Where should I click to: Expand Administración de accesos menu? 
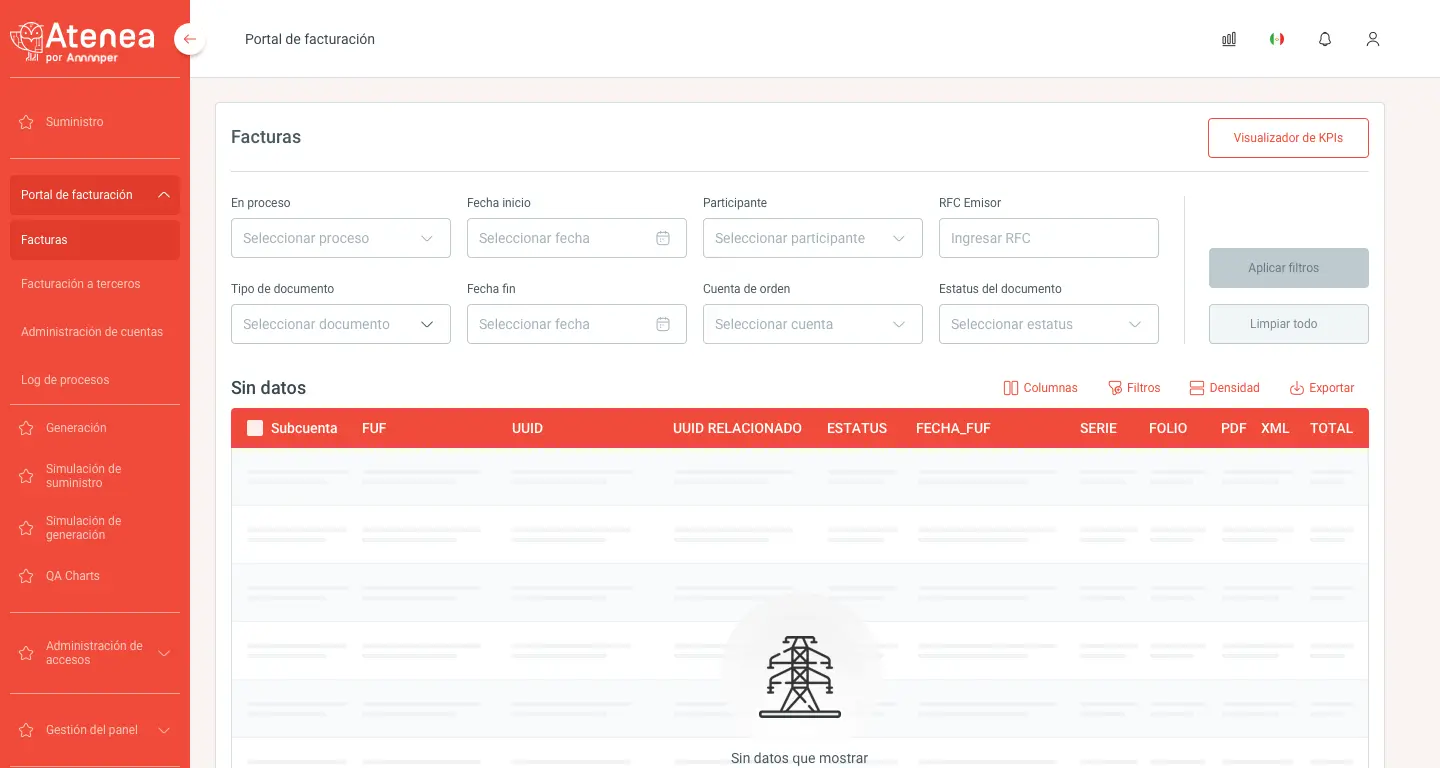[x=95, y=653]
